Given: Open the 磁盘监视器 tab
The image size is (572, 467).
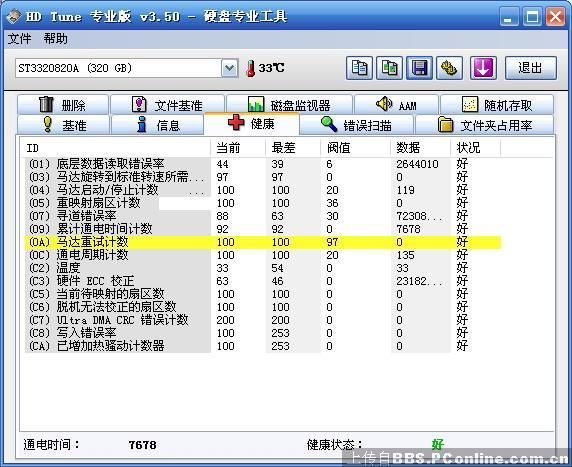Looking at the screenshot, I should click(x=289, y=105).
